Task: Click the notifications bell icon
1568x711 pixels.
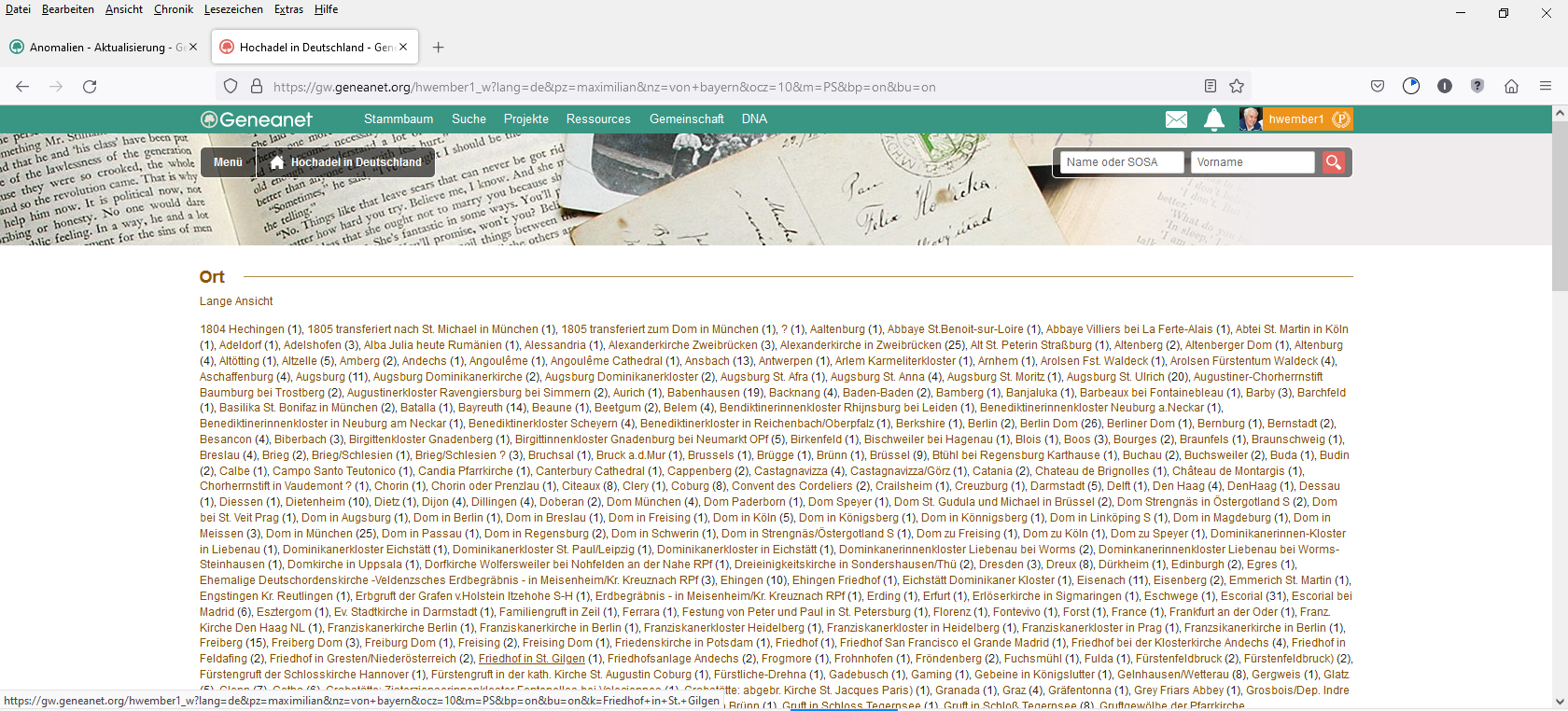Action: point(1214,119)
